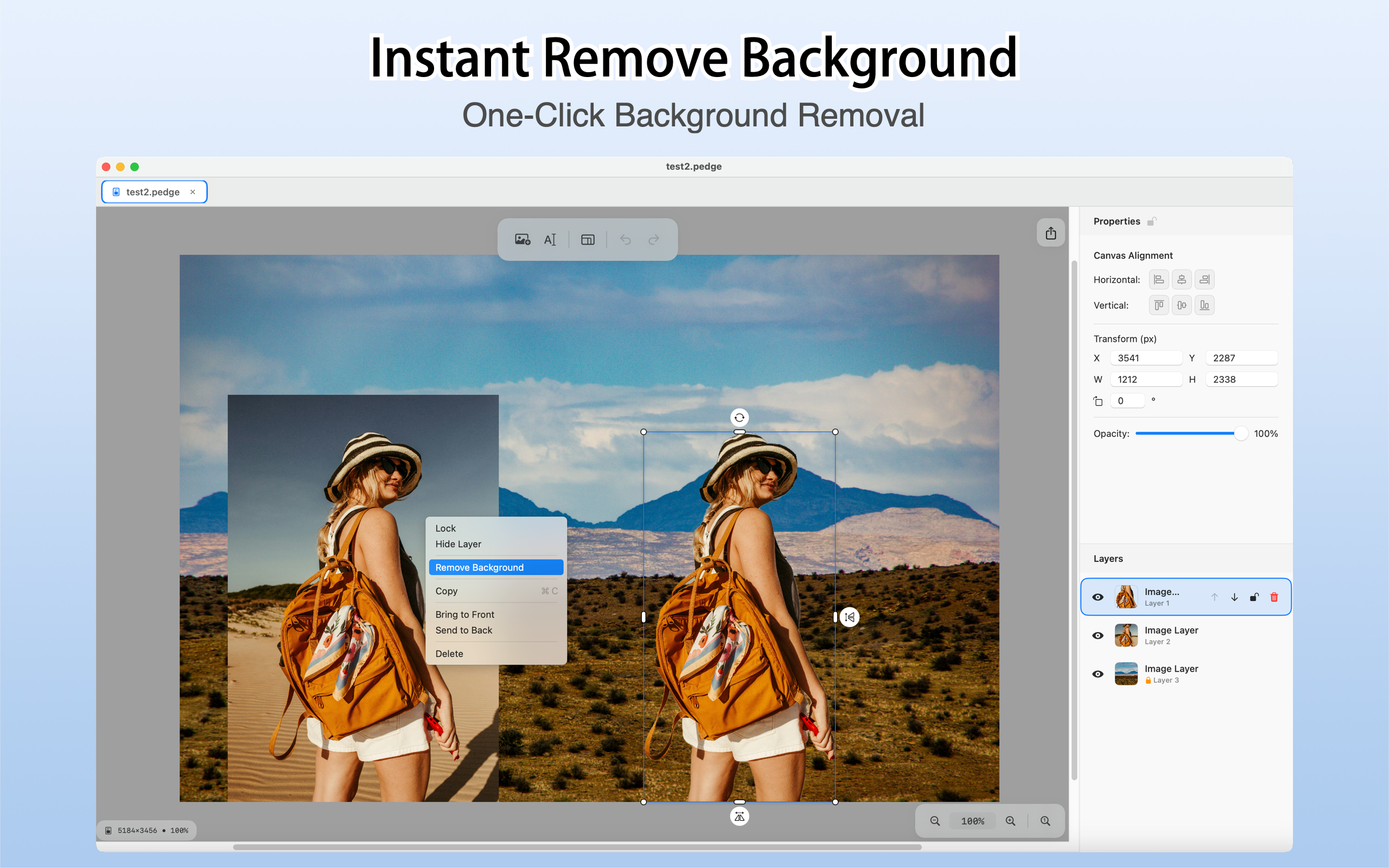Close the test2.pedge tab
Image resolution: width=1389 pixels, height=868 pixels.
tap(193, 192)
